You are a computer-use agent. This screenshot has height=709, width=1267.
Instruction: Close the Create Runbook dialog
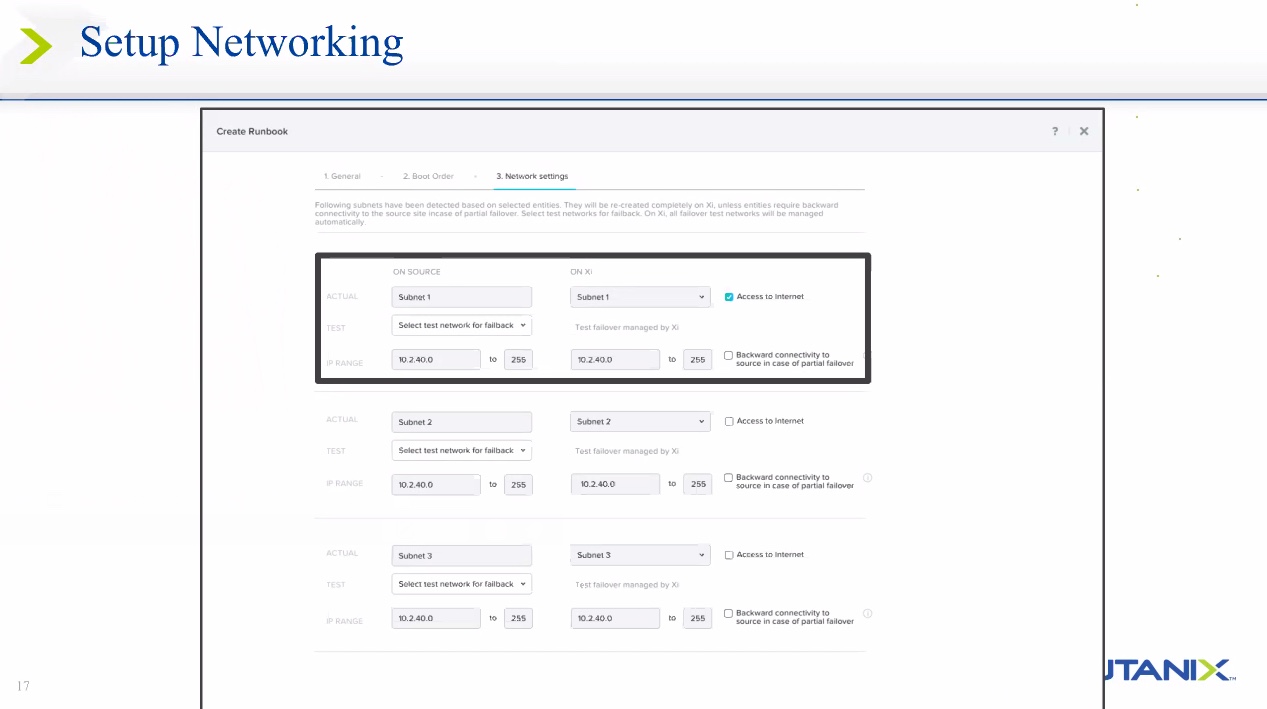[1084, 131]
